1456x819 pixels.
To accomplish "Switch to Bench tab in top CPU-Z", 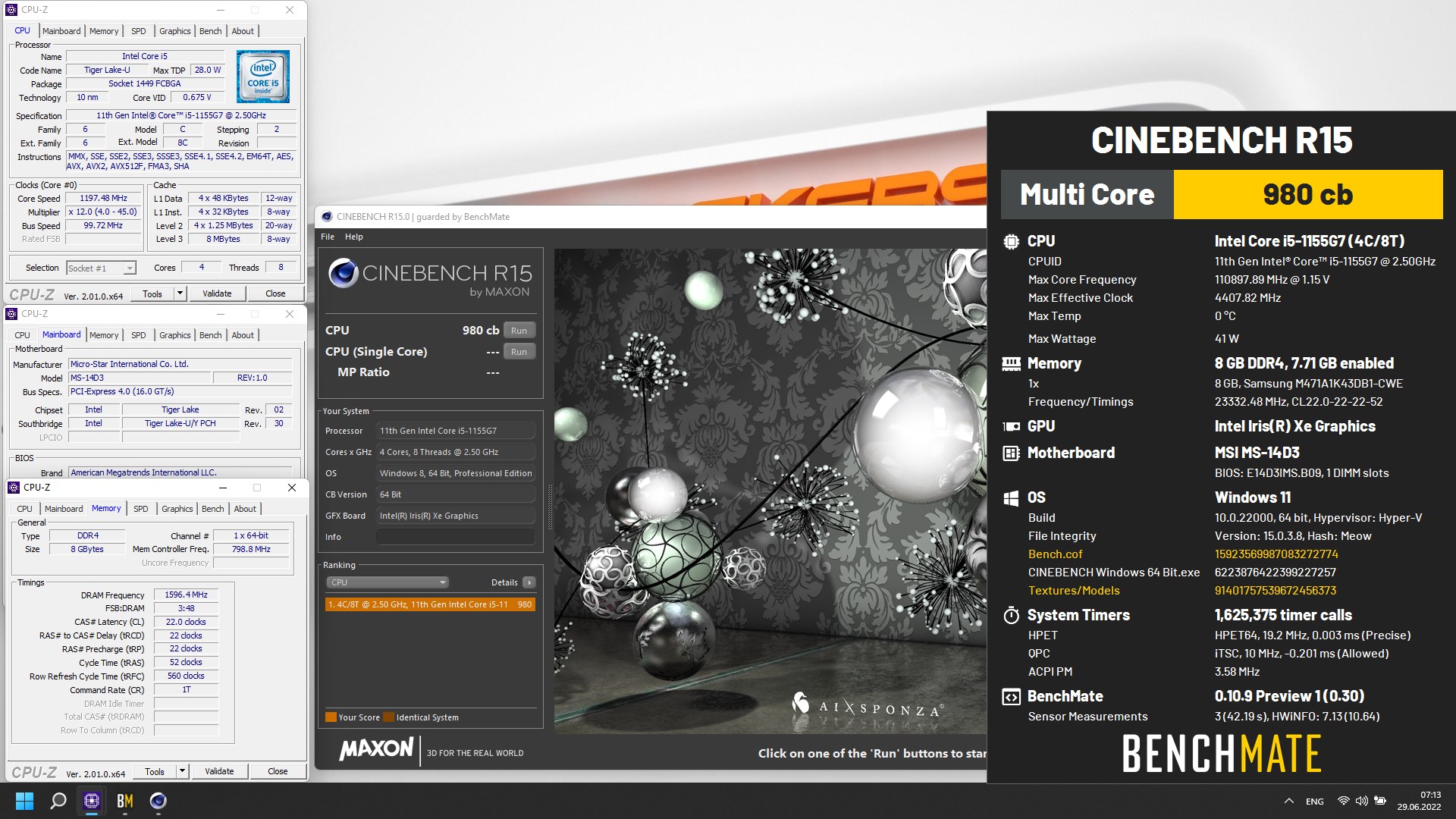I will click(211, 31).
